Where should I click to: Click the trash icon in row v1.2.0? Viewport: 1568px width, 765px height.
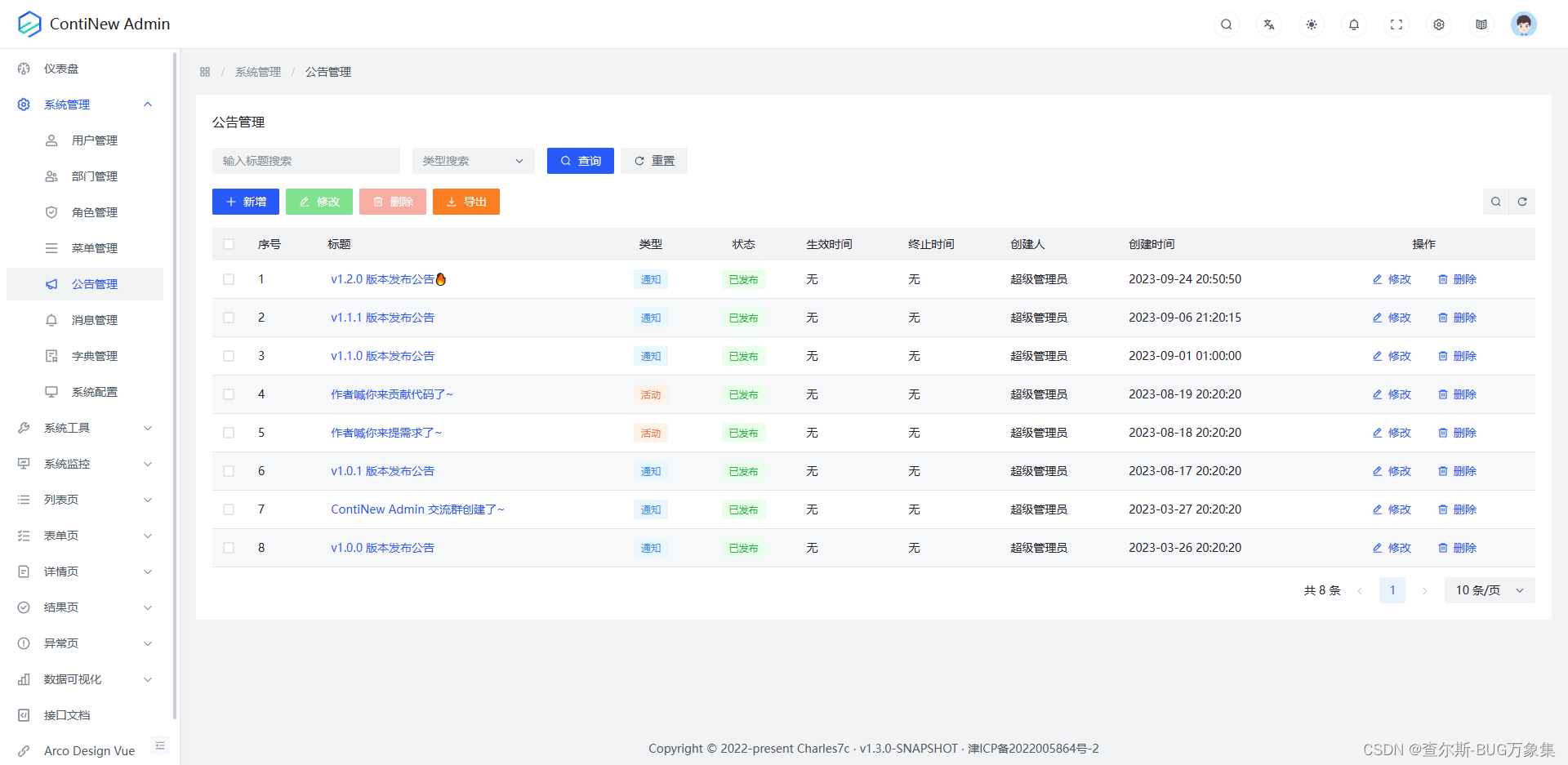click(1443, 279)
